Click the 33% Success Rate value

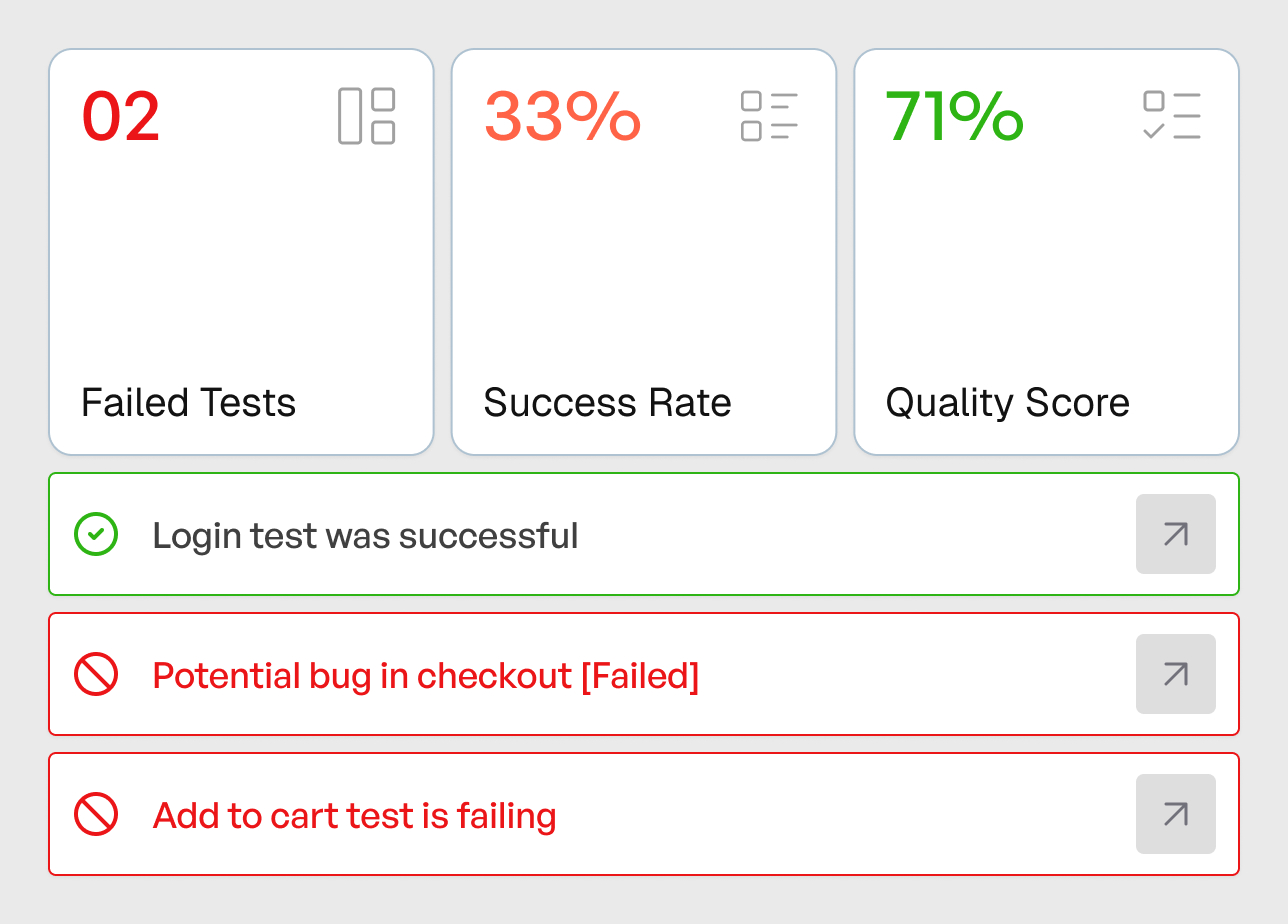pos(562,116)
